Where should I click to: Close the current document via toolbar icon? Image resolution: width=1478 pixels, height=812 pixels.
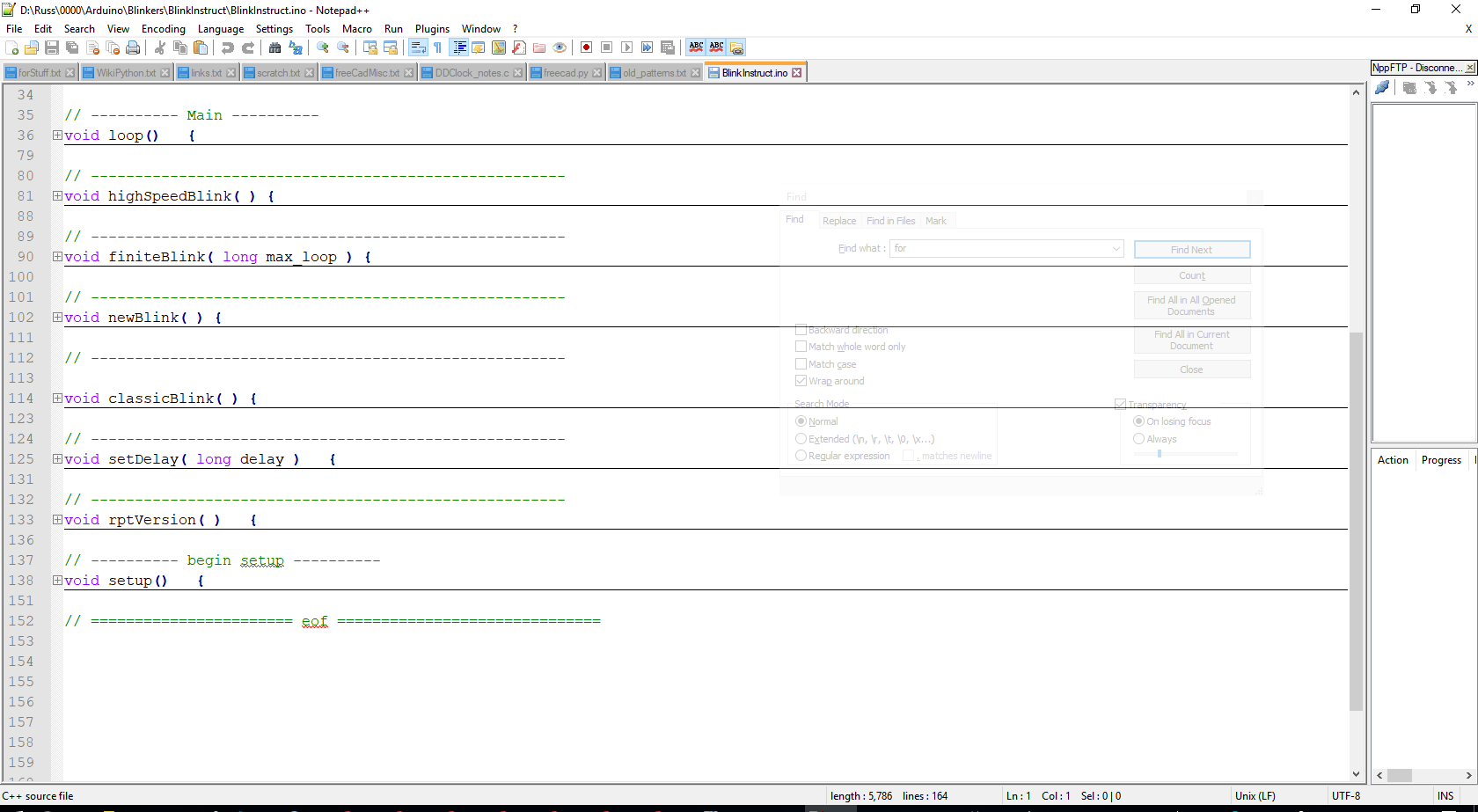pos(92,48)
